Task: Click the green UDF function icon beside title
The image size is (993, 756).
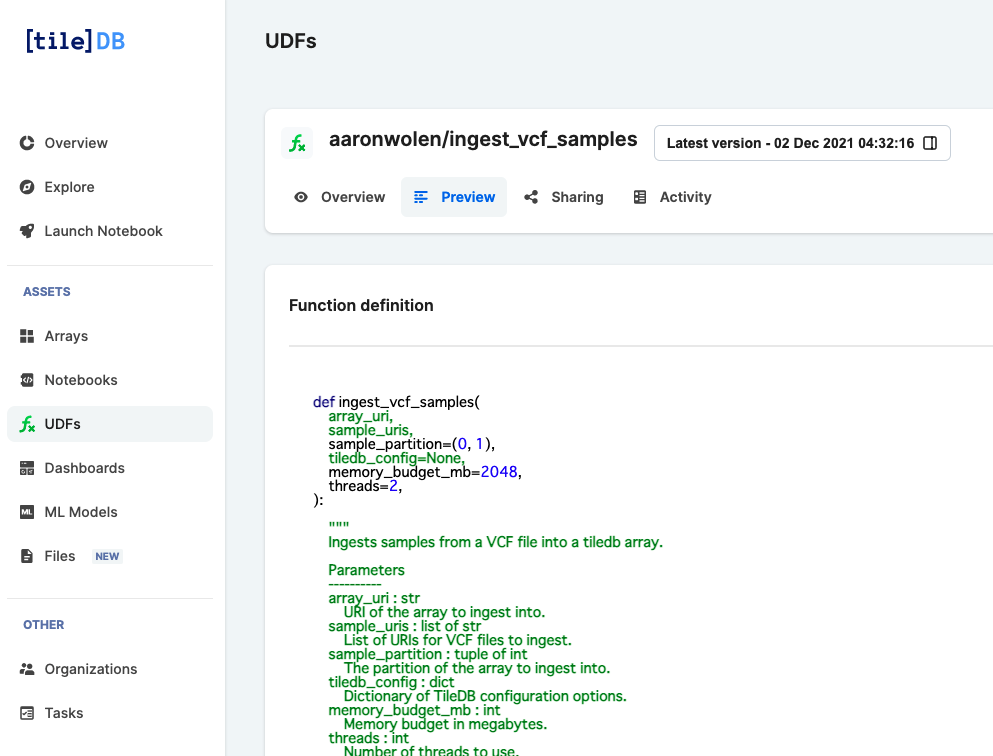Action: pyautogui.click(x=298, y=143)
